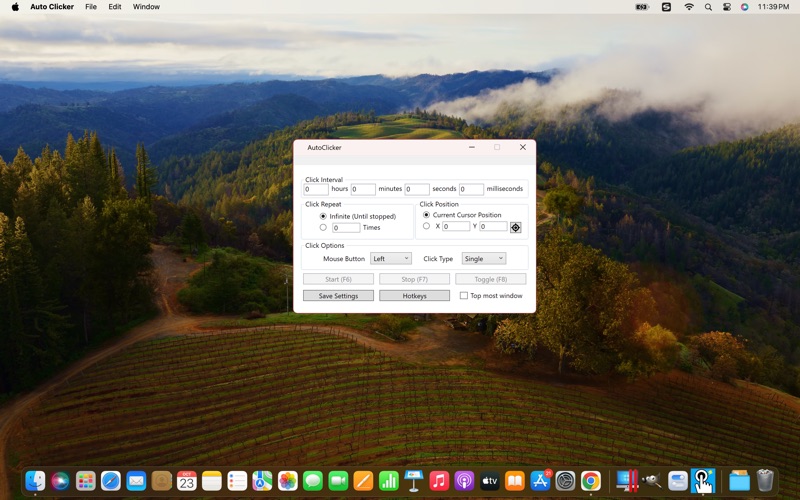The width and height of the screenshot is (800, 500).
Task: Open Spotlight search in menu bar
Action: pos(708,7)
